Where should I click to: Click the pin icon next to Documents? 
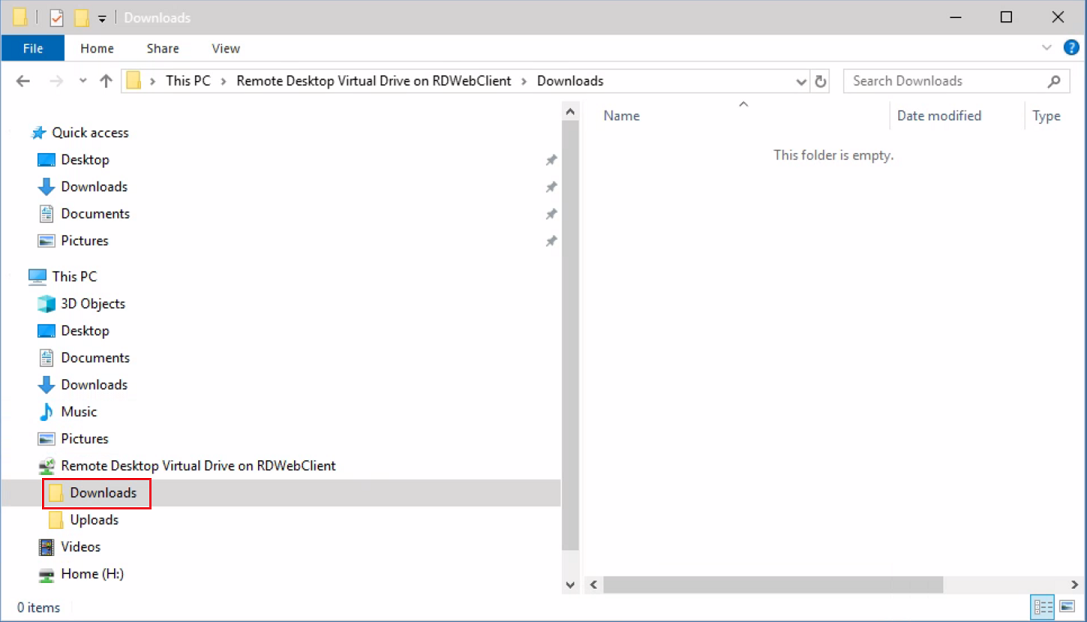click(551, 214)
